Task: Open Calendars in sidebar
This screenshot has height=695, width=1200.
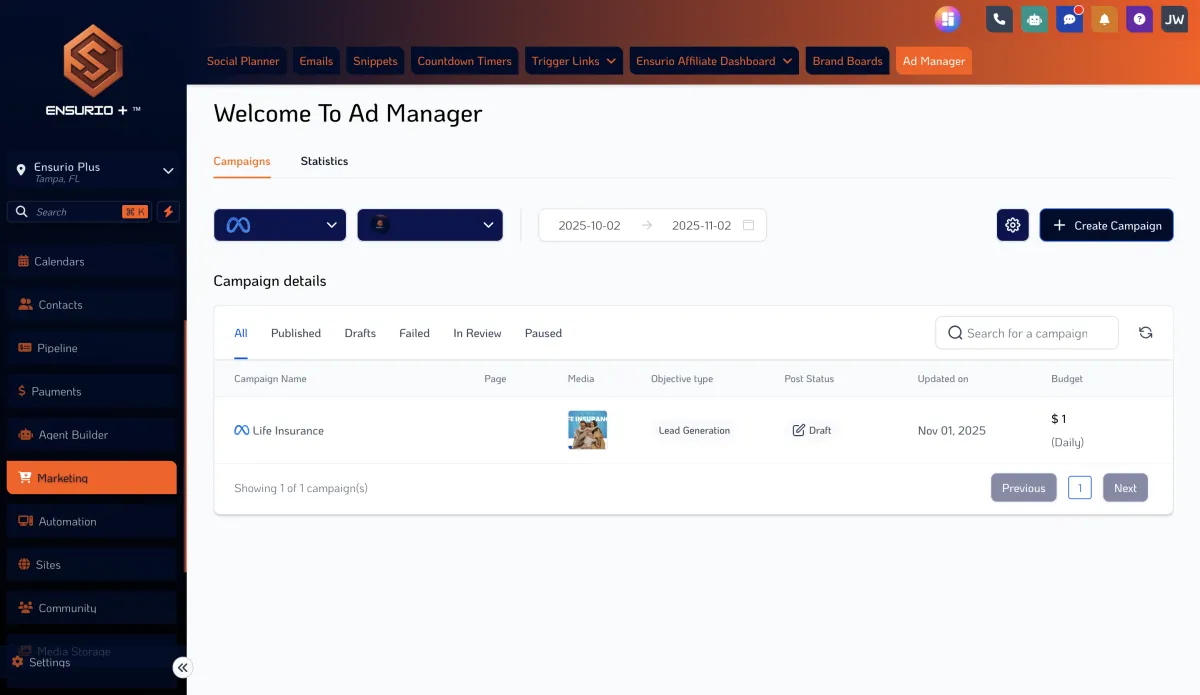Action: click(92, 261)
